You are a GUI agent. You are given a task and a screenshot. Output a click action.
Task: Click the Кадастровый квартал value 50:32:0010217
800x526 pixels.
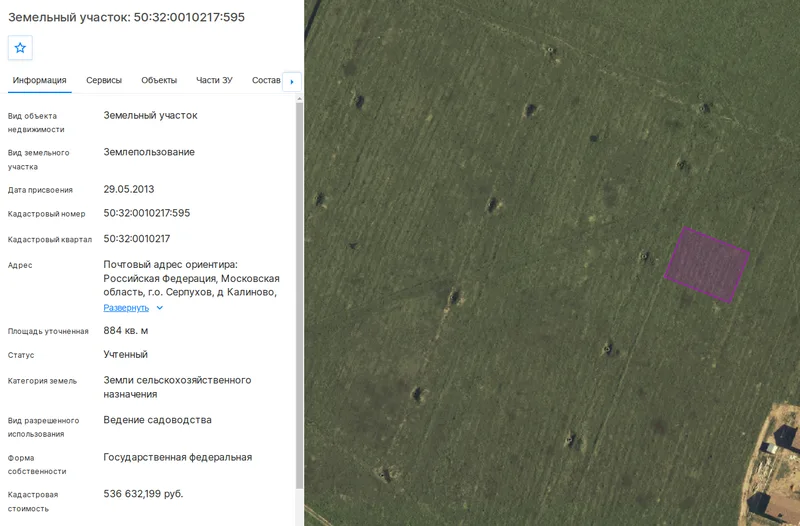tap(137, 238)
